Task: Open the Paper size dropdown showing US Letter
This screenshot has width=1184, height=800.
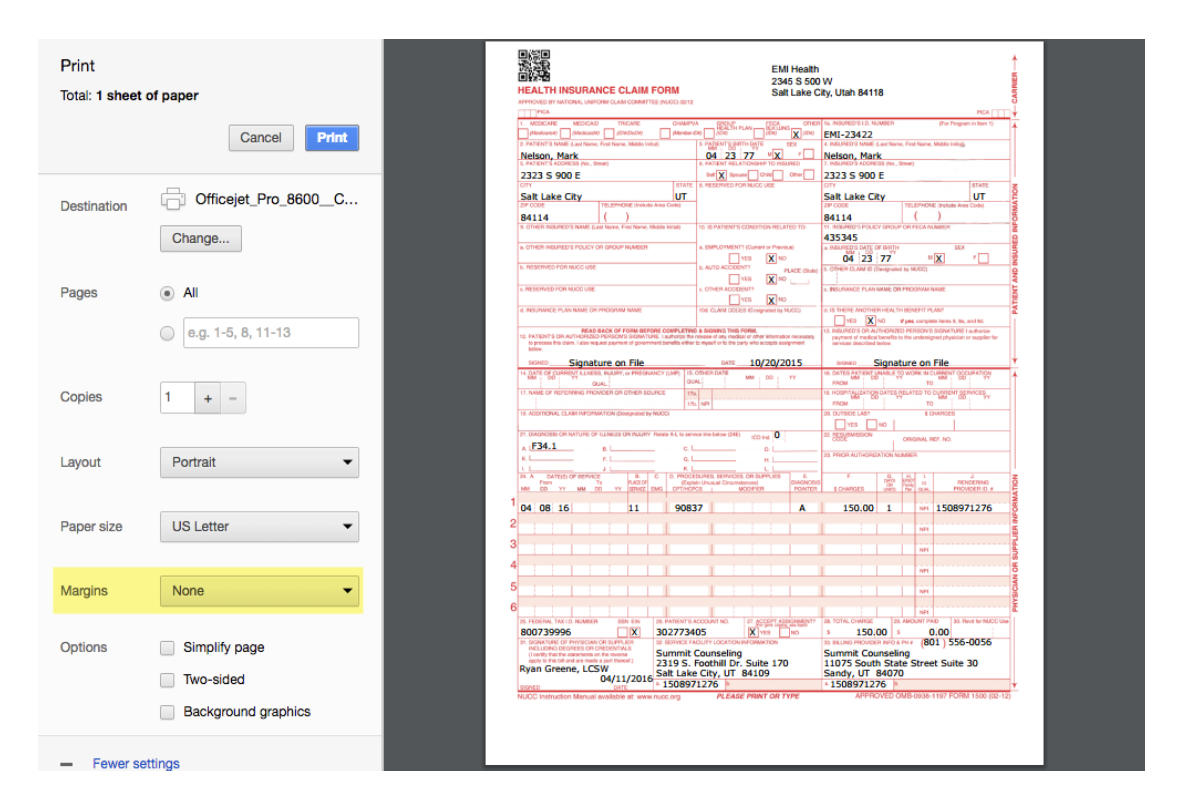Action: click(x=259, y=526)
